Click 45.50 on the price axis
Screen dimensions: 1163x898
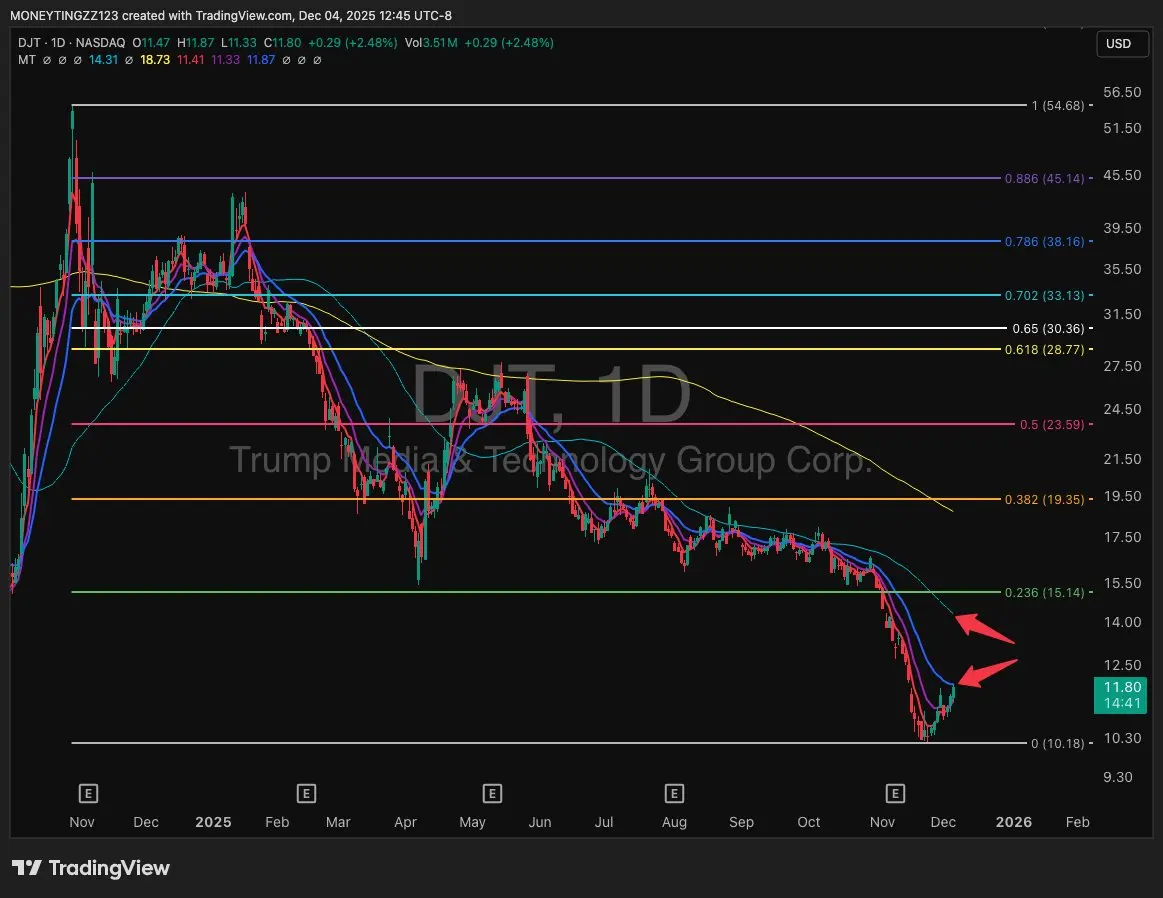tap(1122, 176)
